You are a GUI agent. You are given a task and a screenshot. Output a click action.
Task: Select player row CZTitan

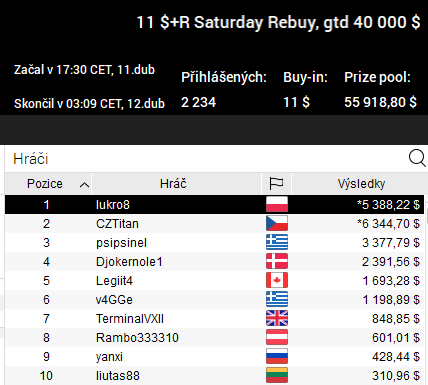click(x=214, y=223)
